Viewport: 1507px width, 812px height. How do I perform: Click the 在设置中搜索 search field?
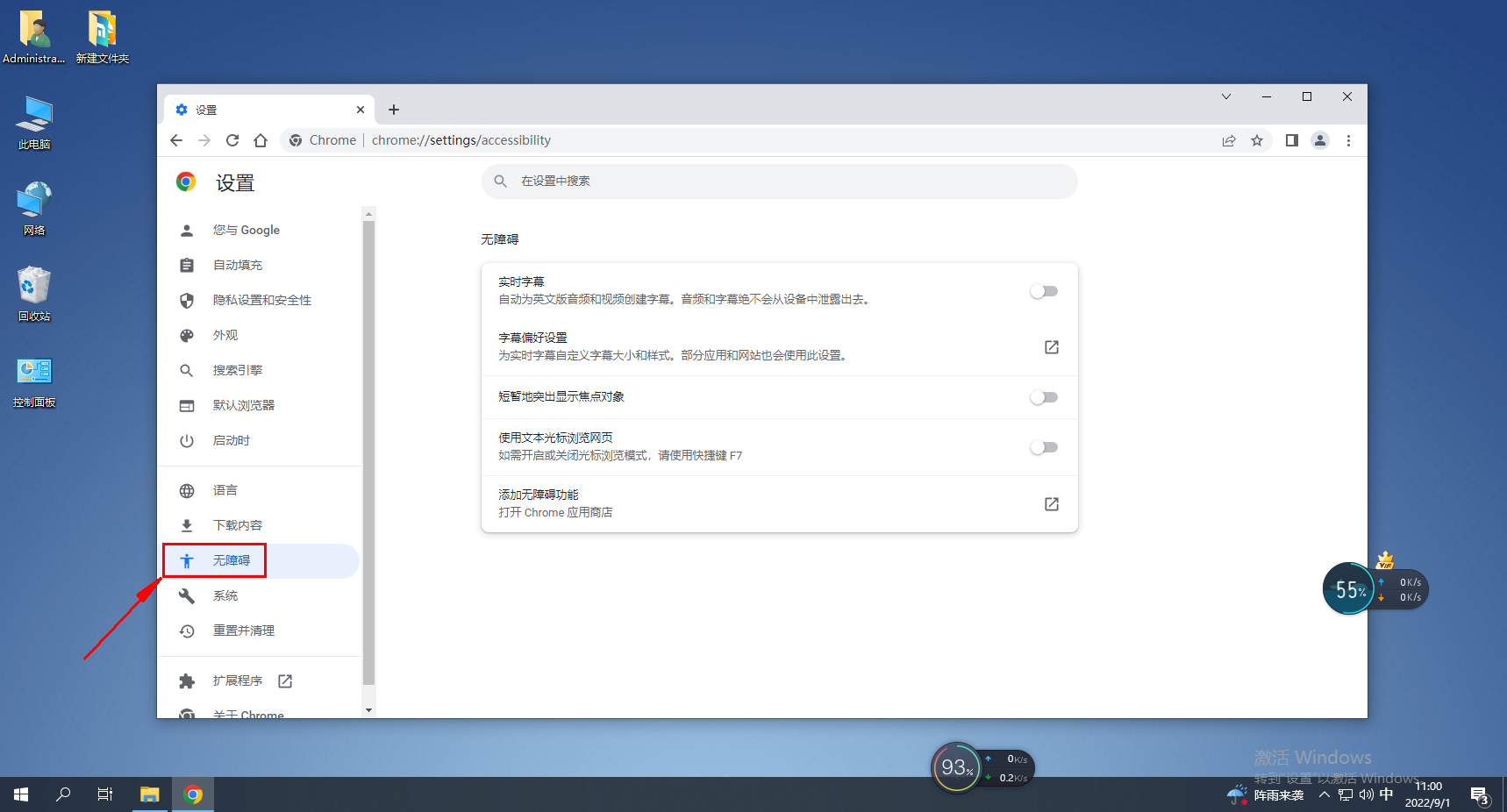click(779, 182)
